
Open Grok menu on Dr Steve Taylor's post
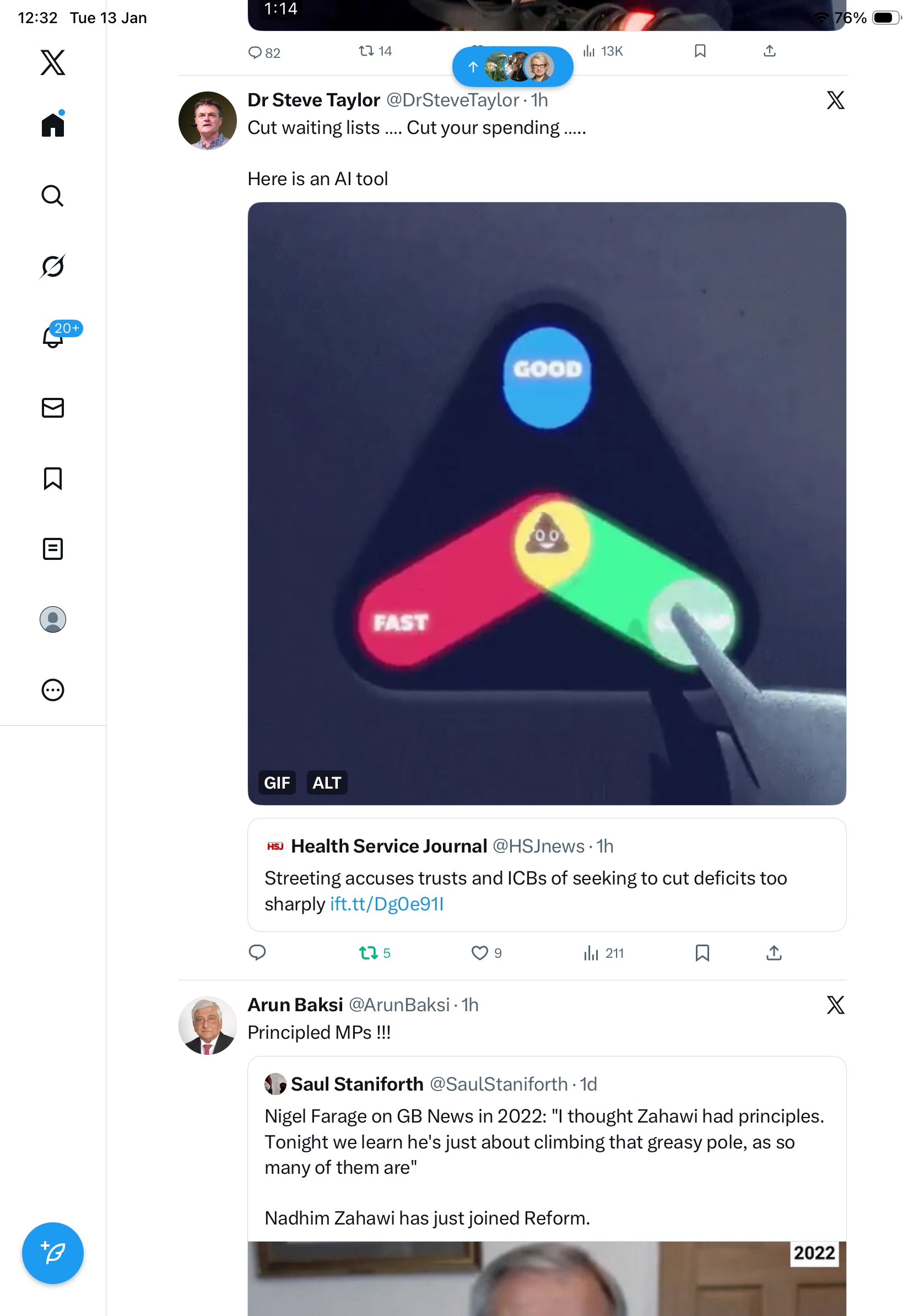point(835,100)
